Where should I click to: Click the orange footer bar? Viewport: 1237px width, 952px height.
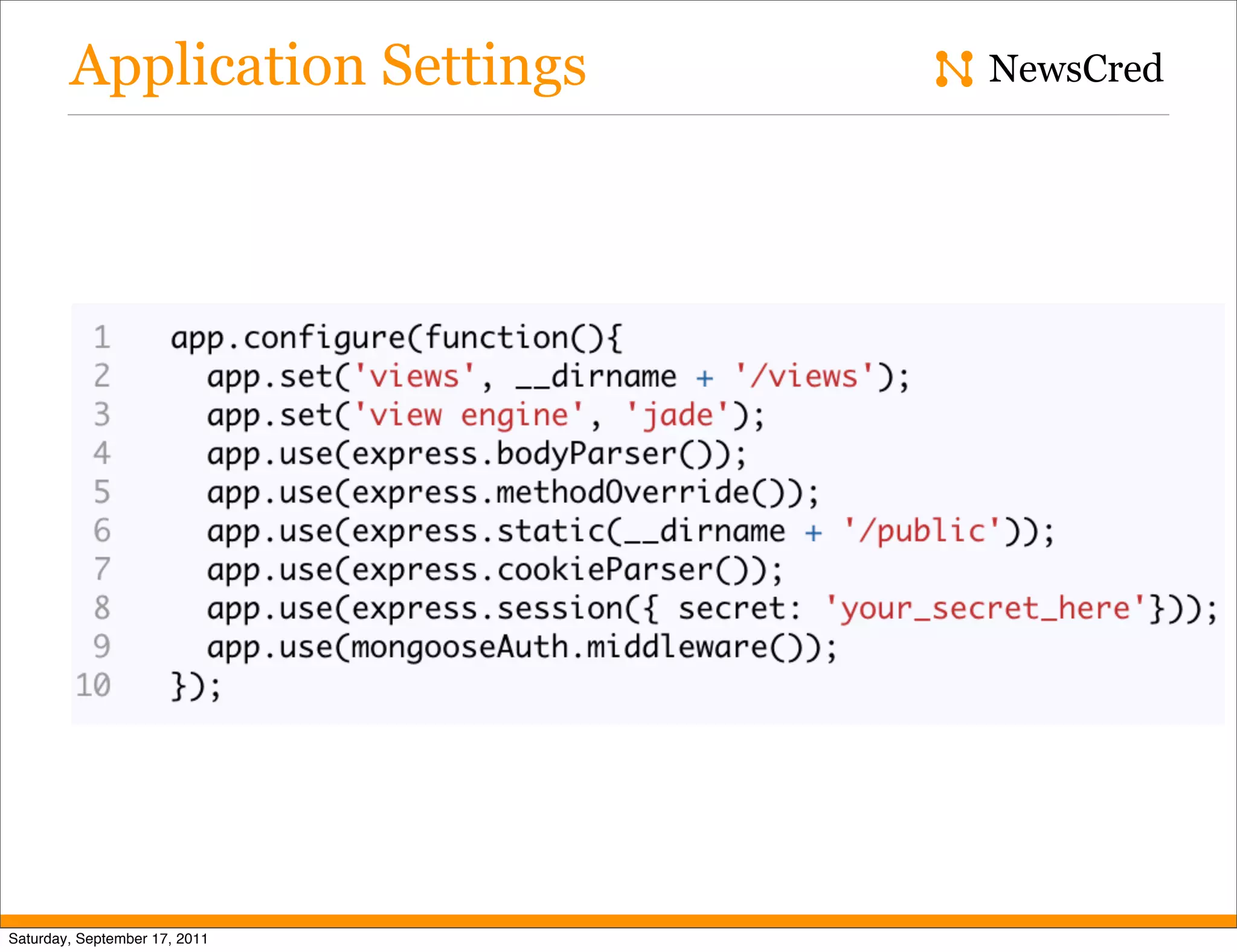[618, 921]
